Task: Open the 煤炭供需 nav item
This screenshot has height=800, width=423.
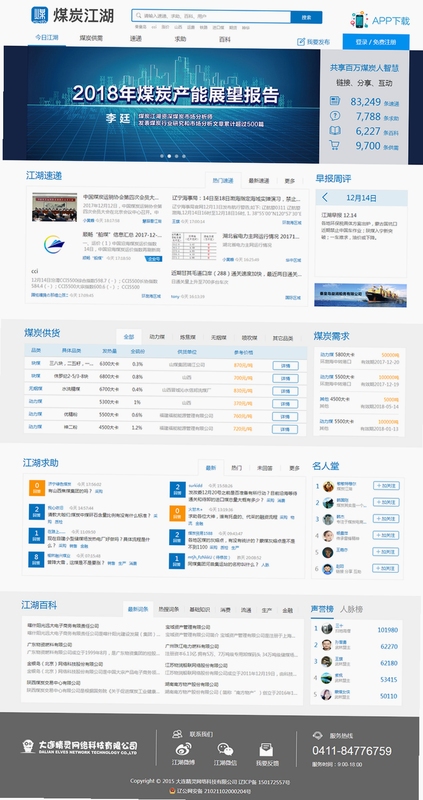Action: 91,38
